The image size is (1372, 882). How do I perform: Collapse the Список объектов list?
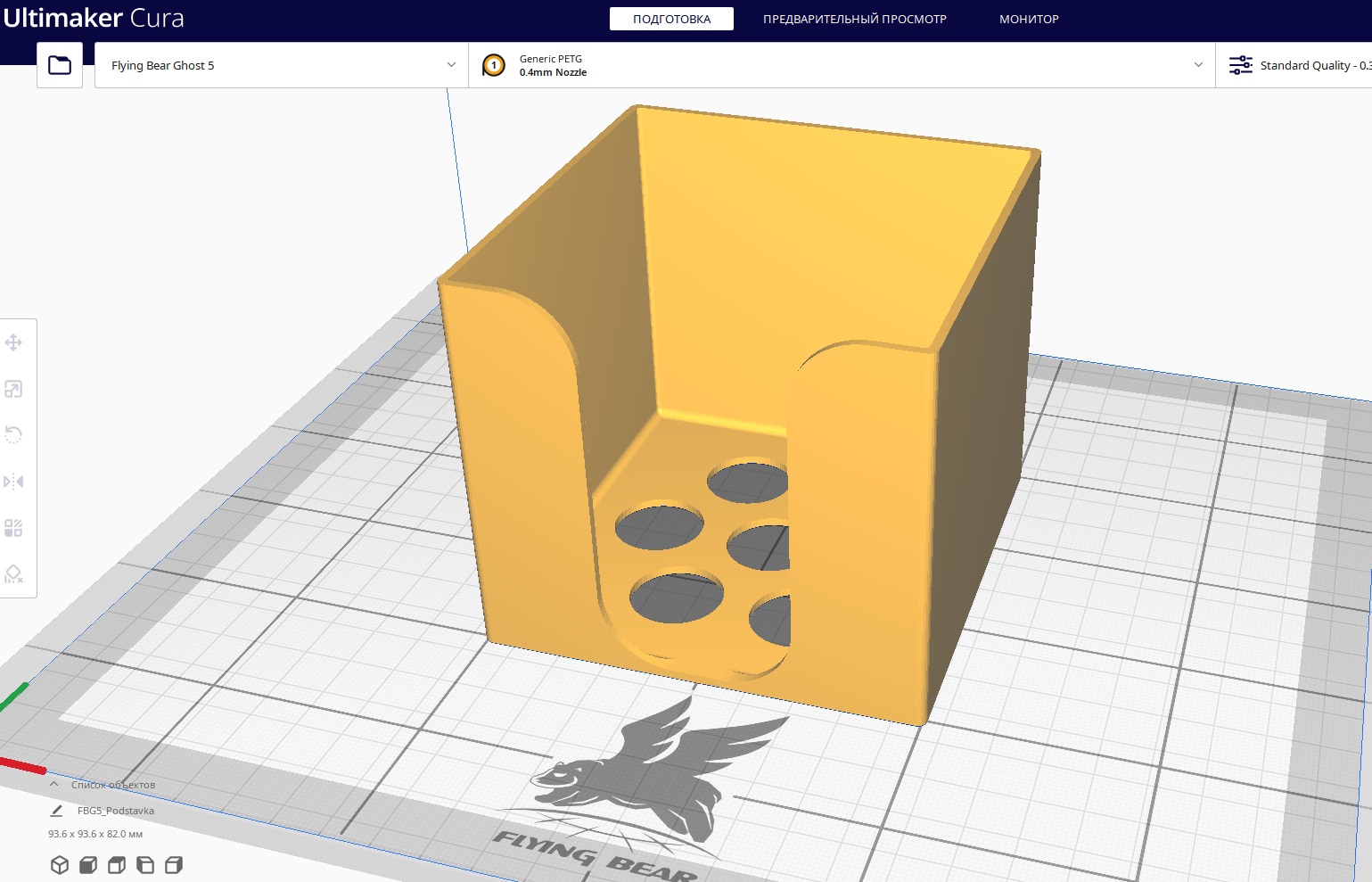tap(54, 785)
